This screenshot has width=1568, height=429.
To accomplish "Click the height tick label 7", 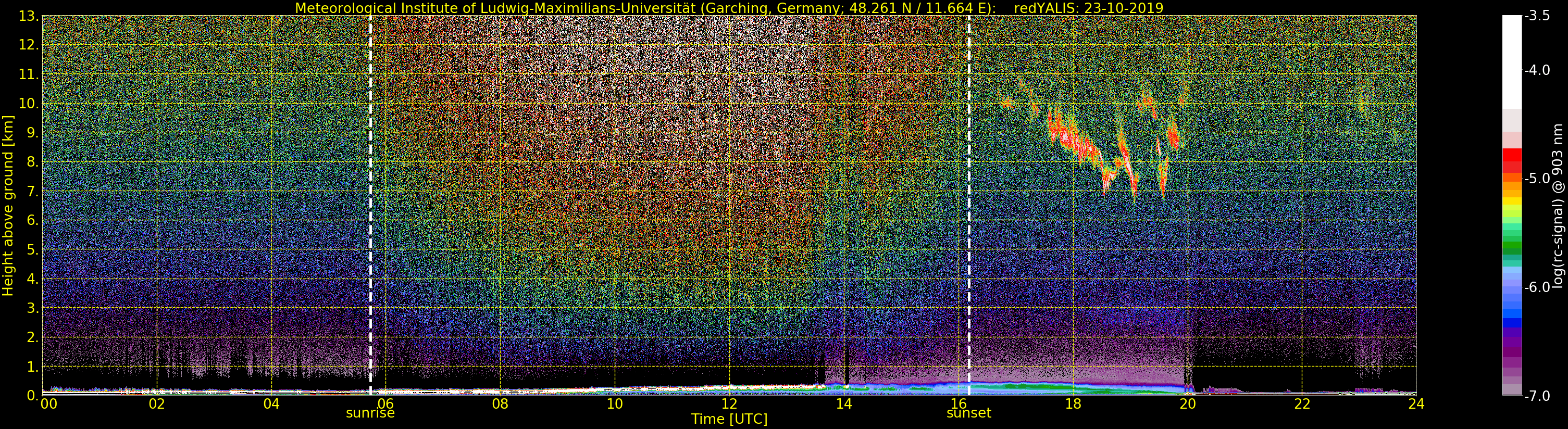I will tap(33, 191).
